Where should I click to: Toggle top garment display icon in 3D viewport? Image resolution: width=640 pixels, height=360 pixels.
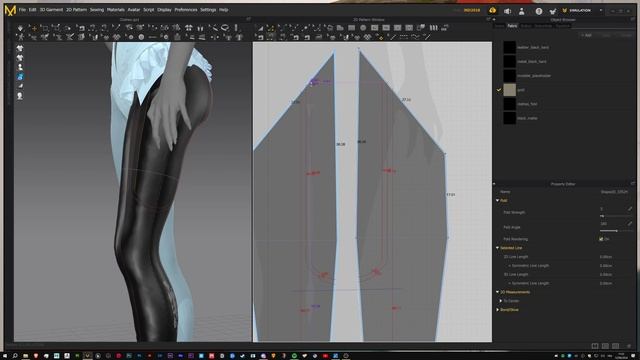(x=20, y=48)
